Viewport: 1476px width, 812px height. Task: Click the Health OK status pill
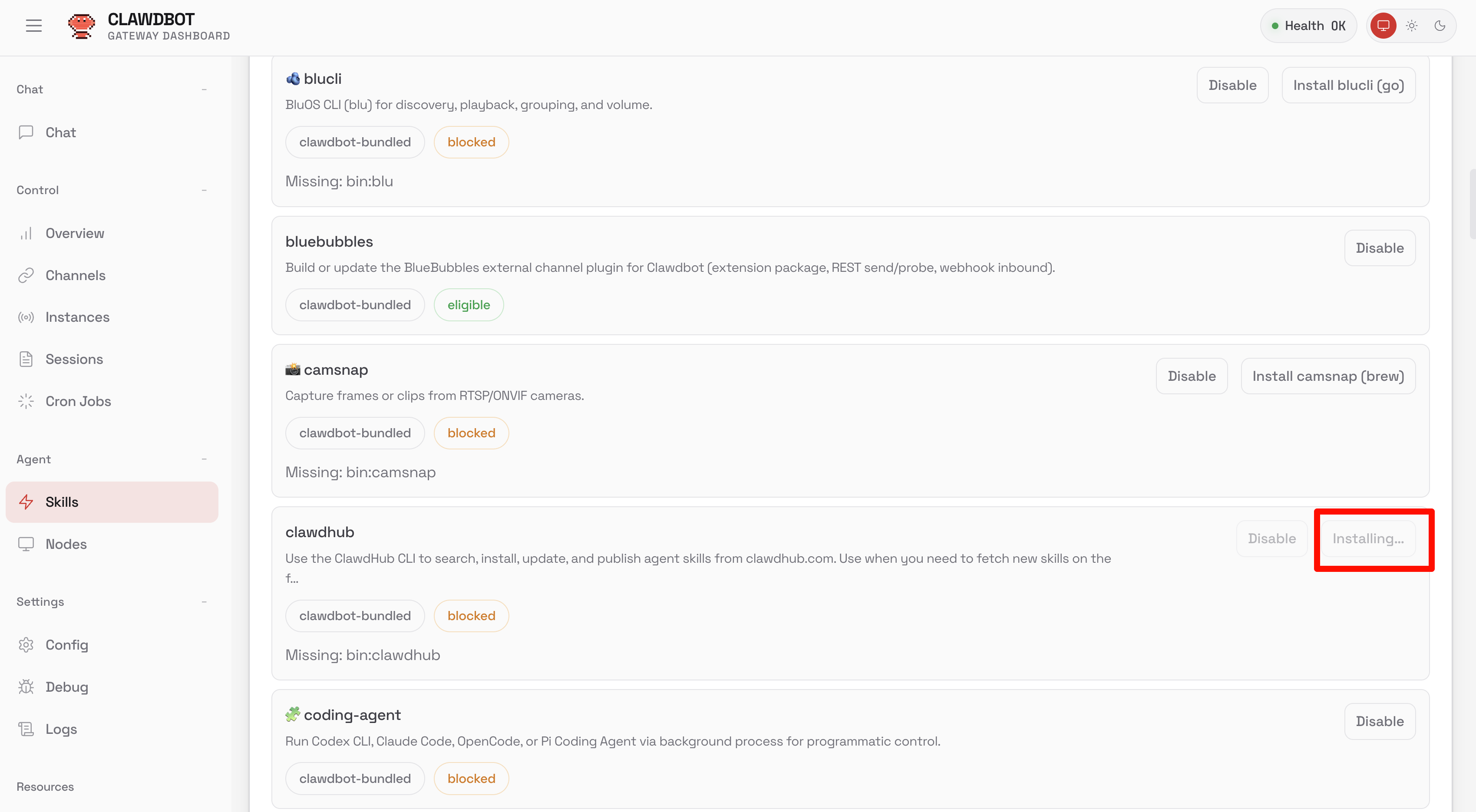click(x=1308, y=26)
